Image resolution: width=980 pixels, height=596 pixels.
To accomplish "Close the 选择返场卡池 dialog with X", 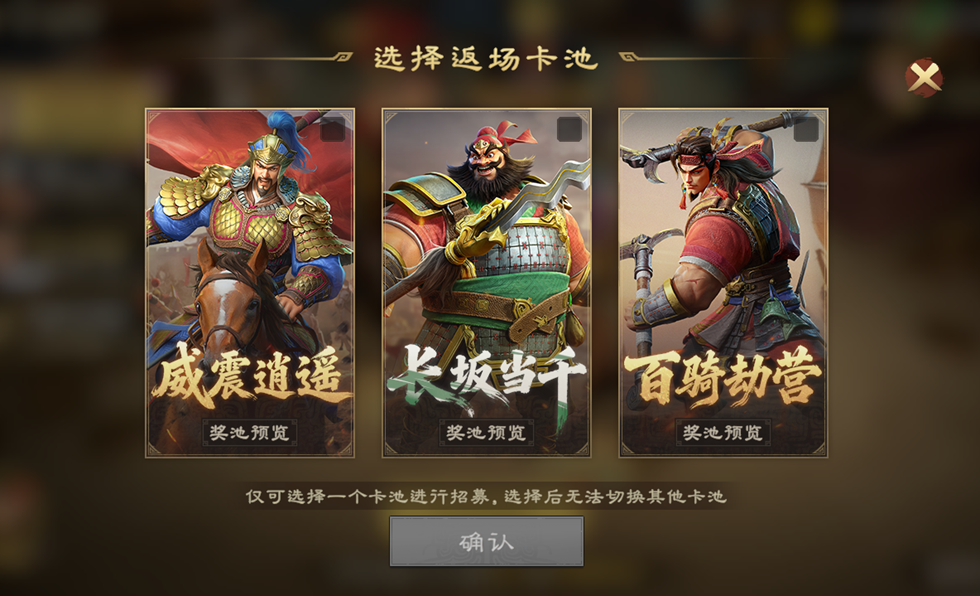I will pyautogui.click(x=924, y=78).
